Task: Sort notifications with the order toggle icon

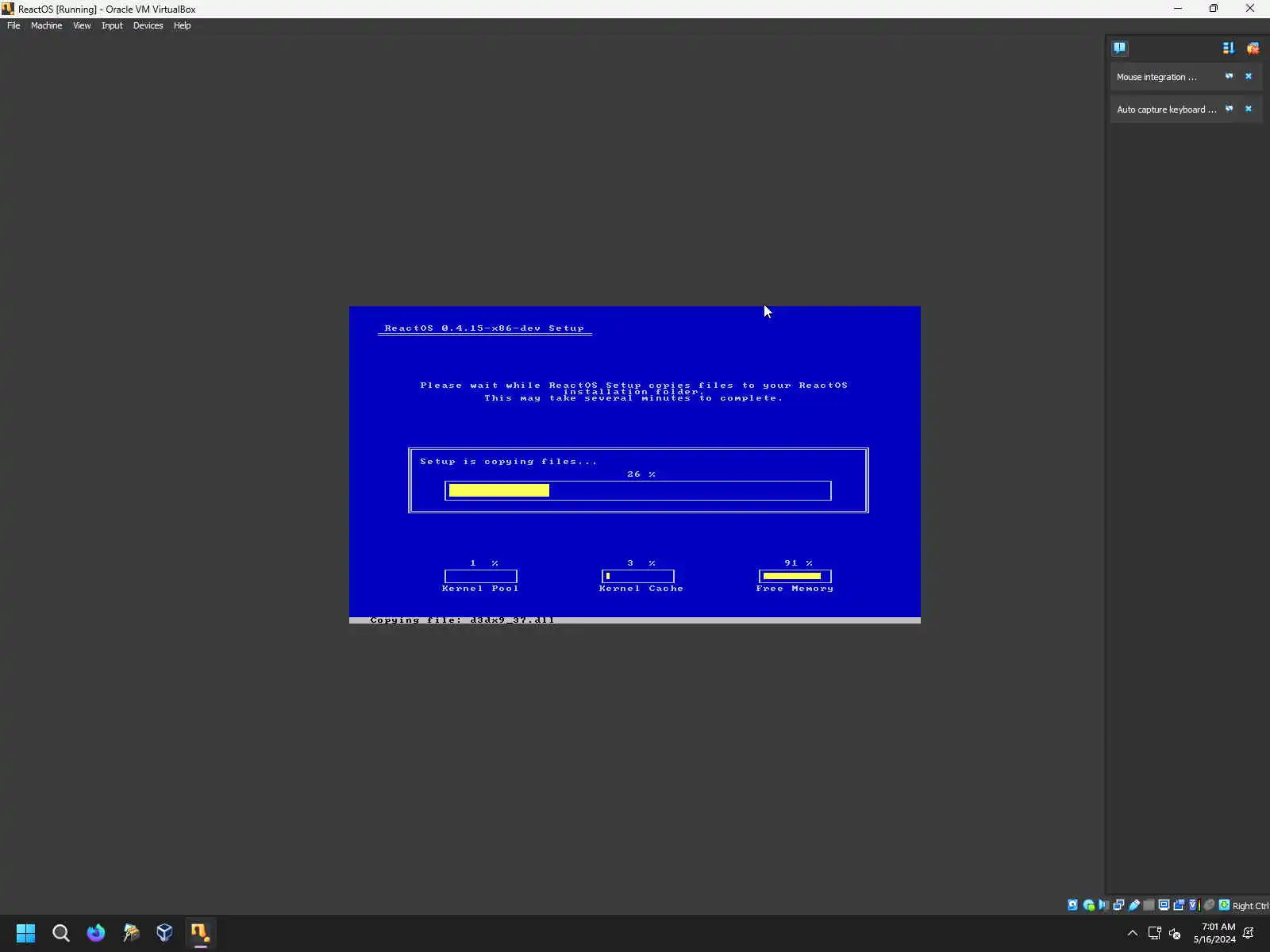Action: pos(1228,48)
